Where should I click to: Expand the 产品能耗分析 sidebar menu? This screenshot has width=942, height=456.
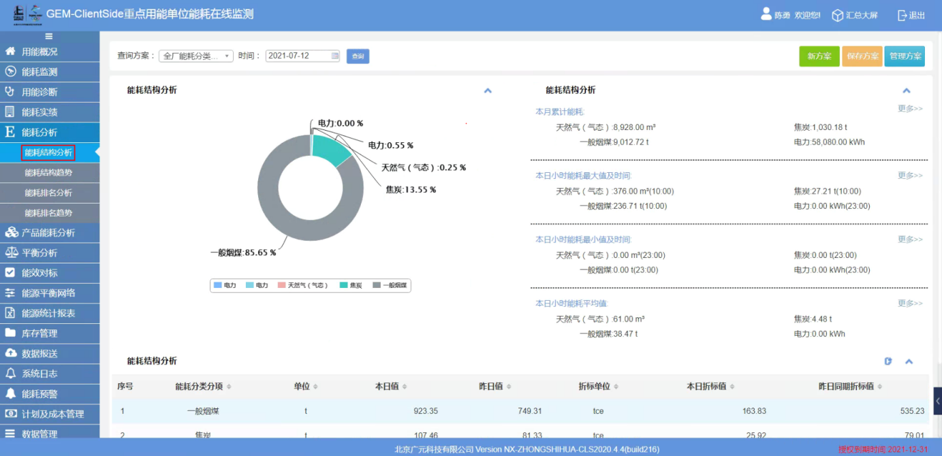50,233
